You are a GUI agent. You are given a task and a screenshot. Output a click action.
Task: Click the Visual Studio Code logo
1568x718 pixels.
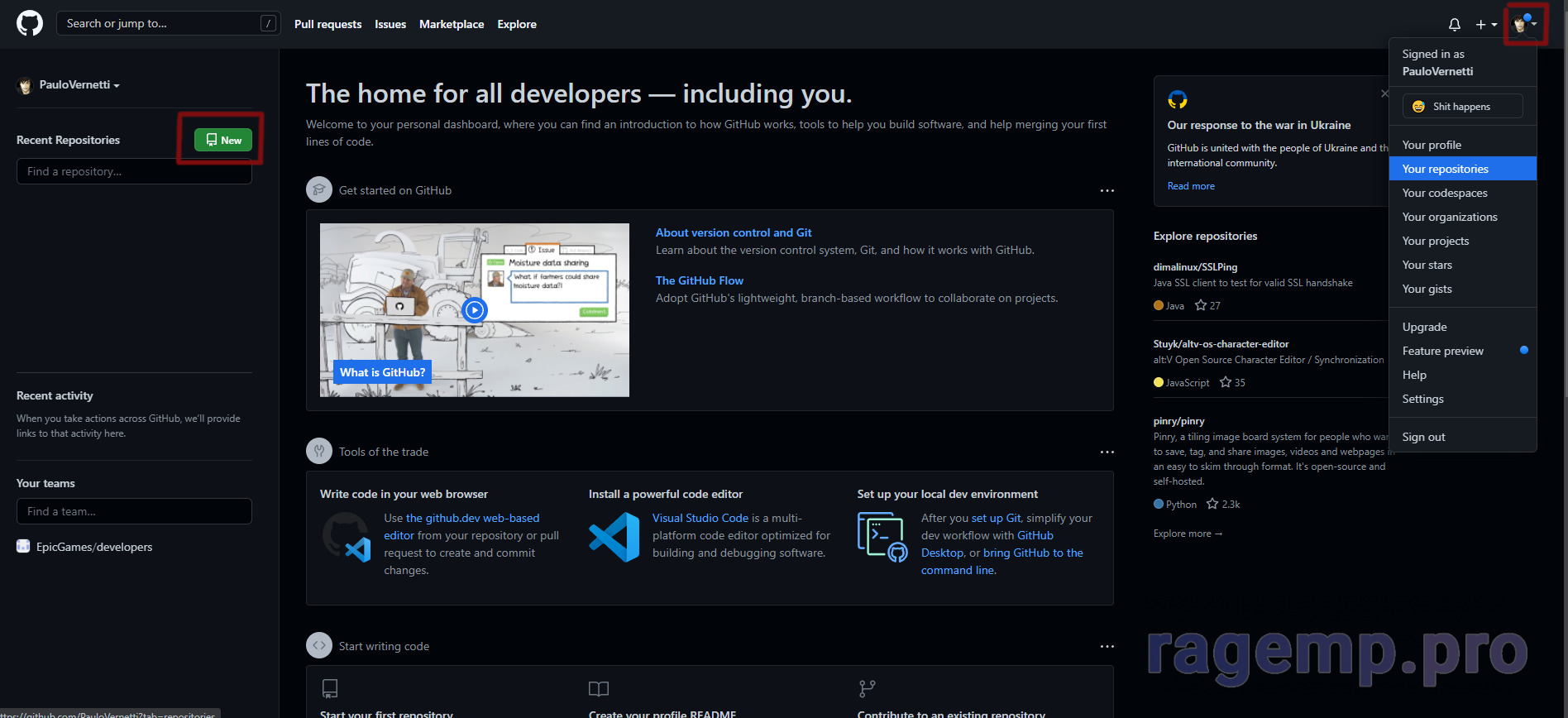614,537
